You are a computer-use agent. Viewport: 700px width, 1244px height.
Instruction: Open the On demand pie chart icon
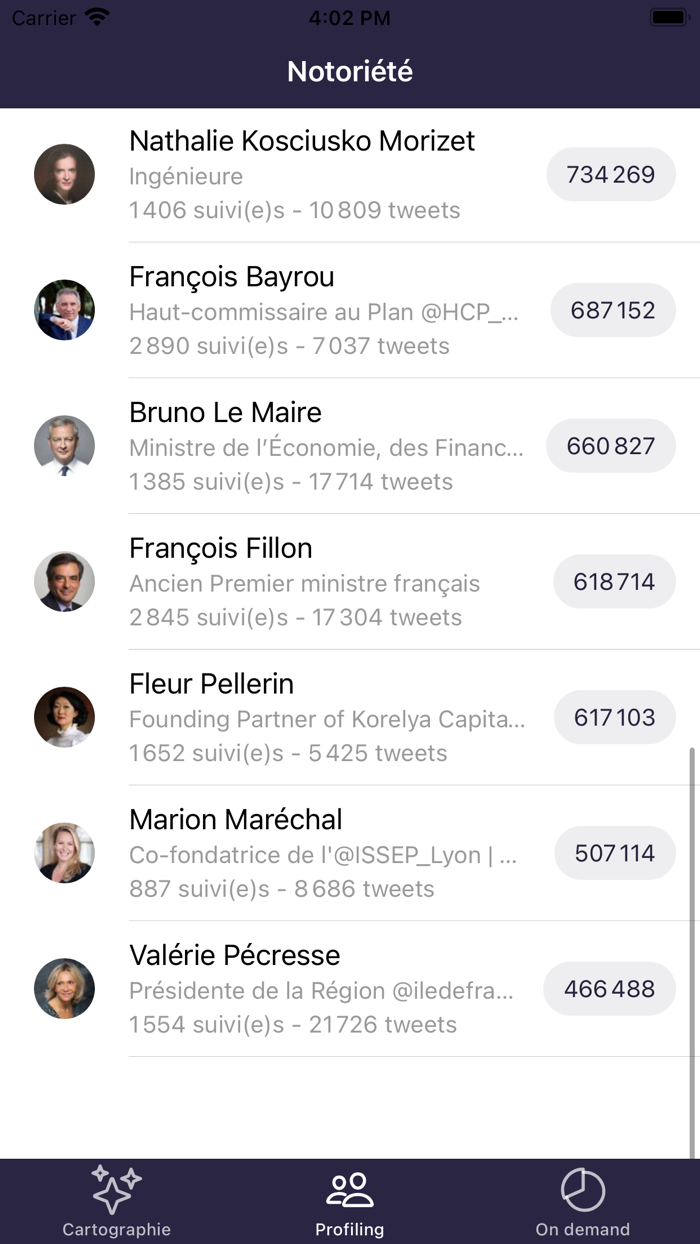(x=582, y=1189)
